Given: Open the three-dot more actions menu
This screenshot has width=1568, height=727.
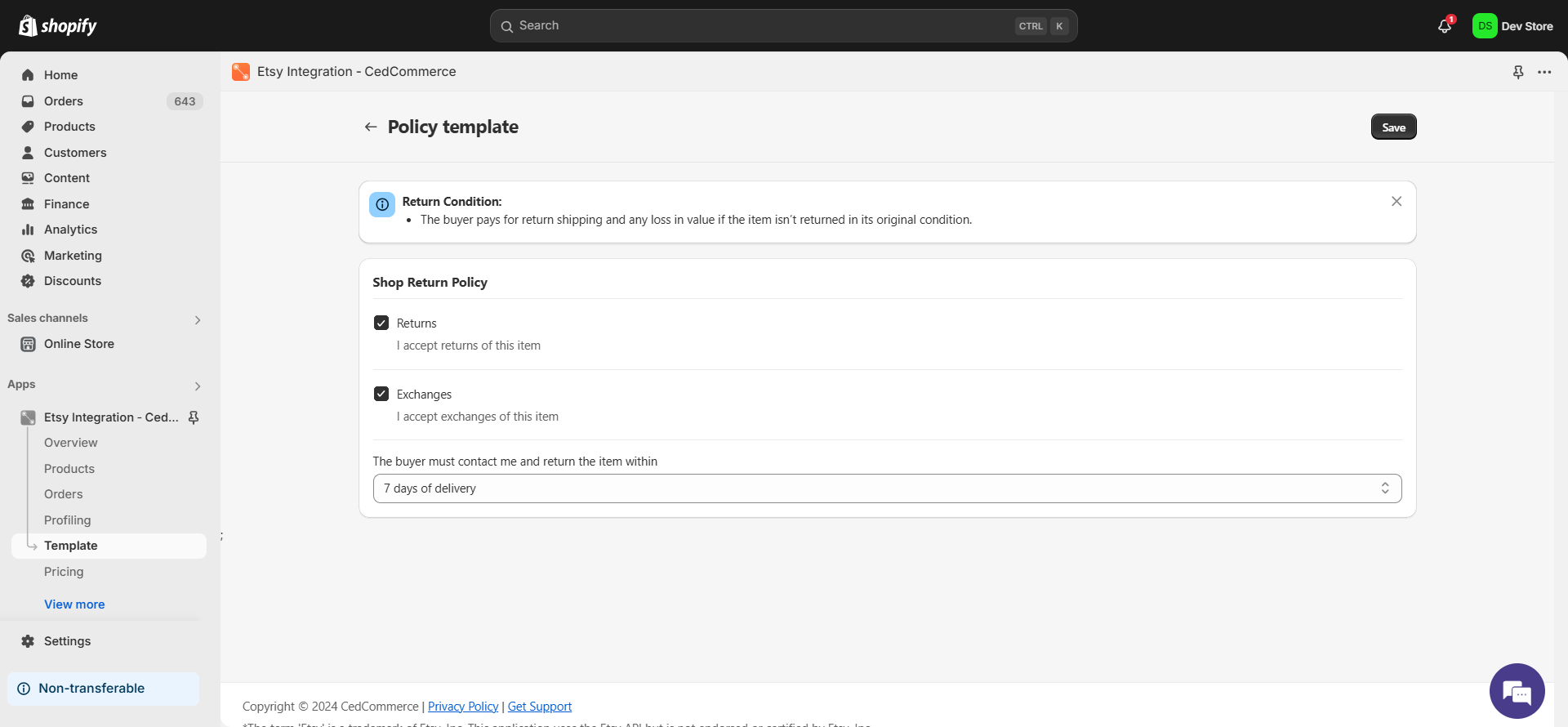Looking at the screenshot, I should 1544,72.
